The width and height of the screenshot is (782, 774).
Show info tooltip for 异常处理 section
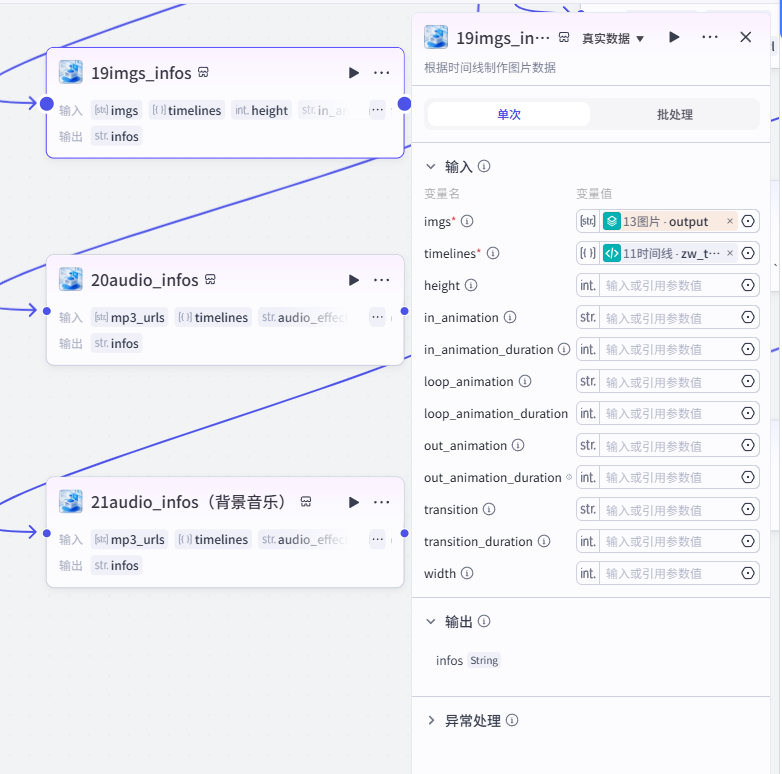(512, 720)
